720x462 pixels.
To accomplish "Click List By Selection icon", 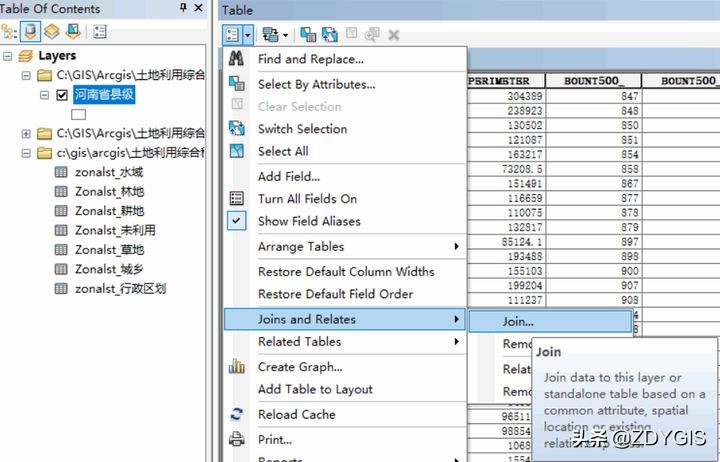I will (x=73, y=32).
